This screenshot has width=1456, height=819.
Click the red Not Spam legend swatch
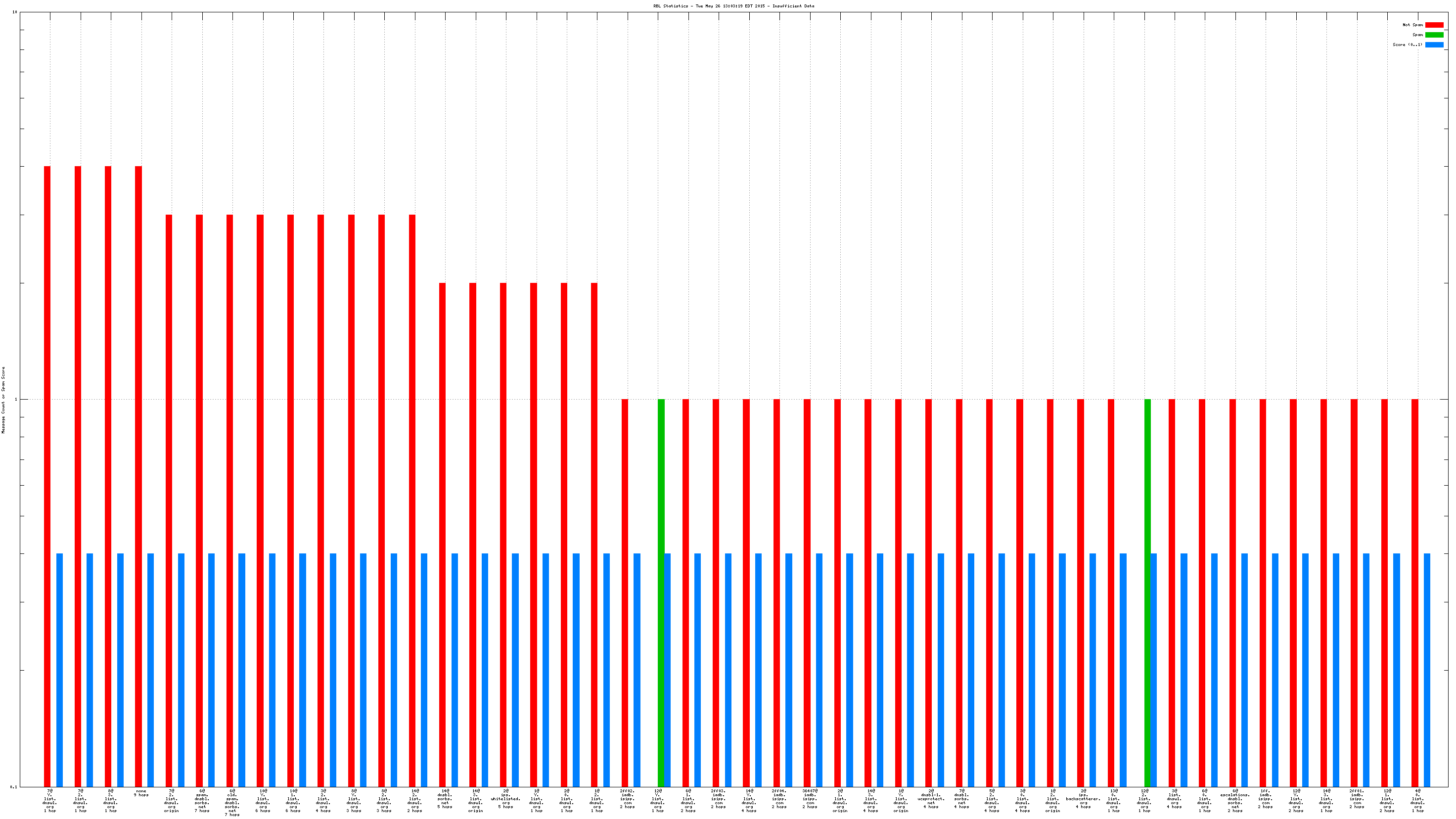(x=1434, y=25)
